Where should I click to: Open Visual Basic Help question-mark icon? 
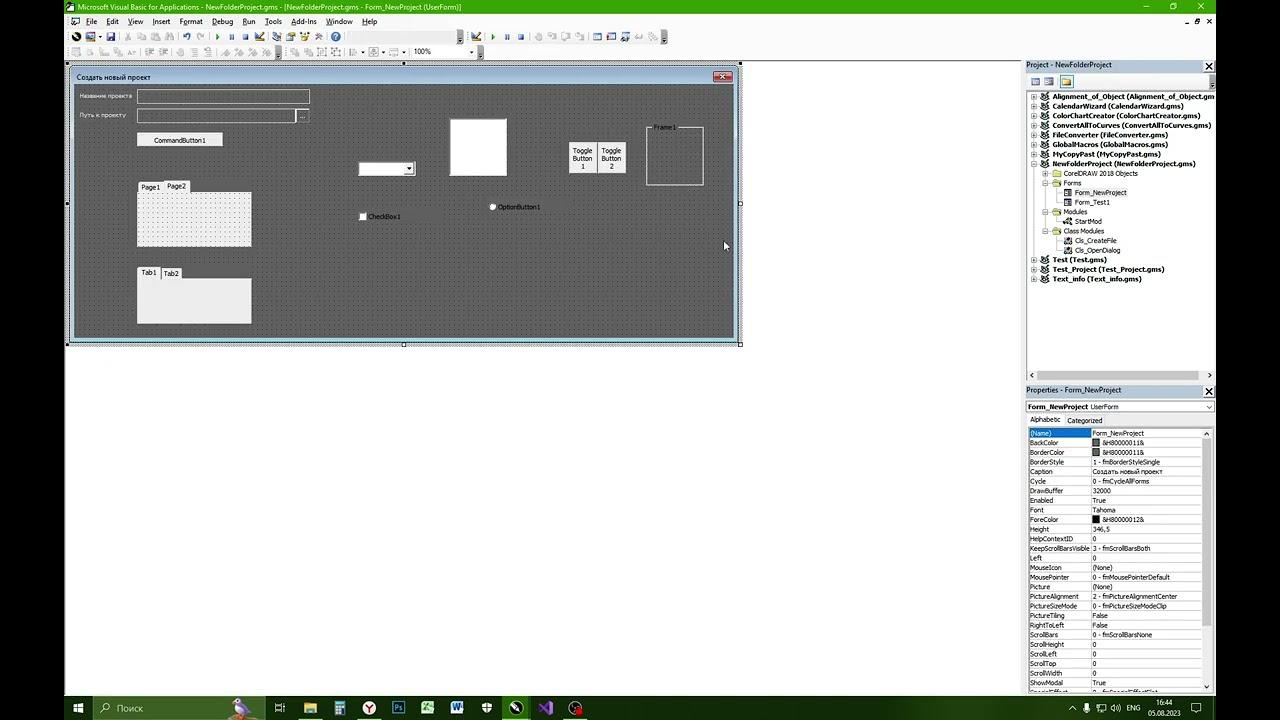[336, 37]
